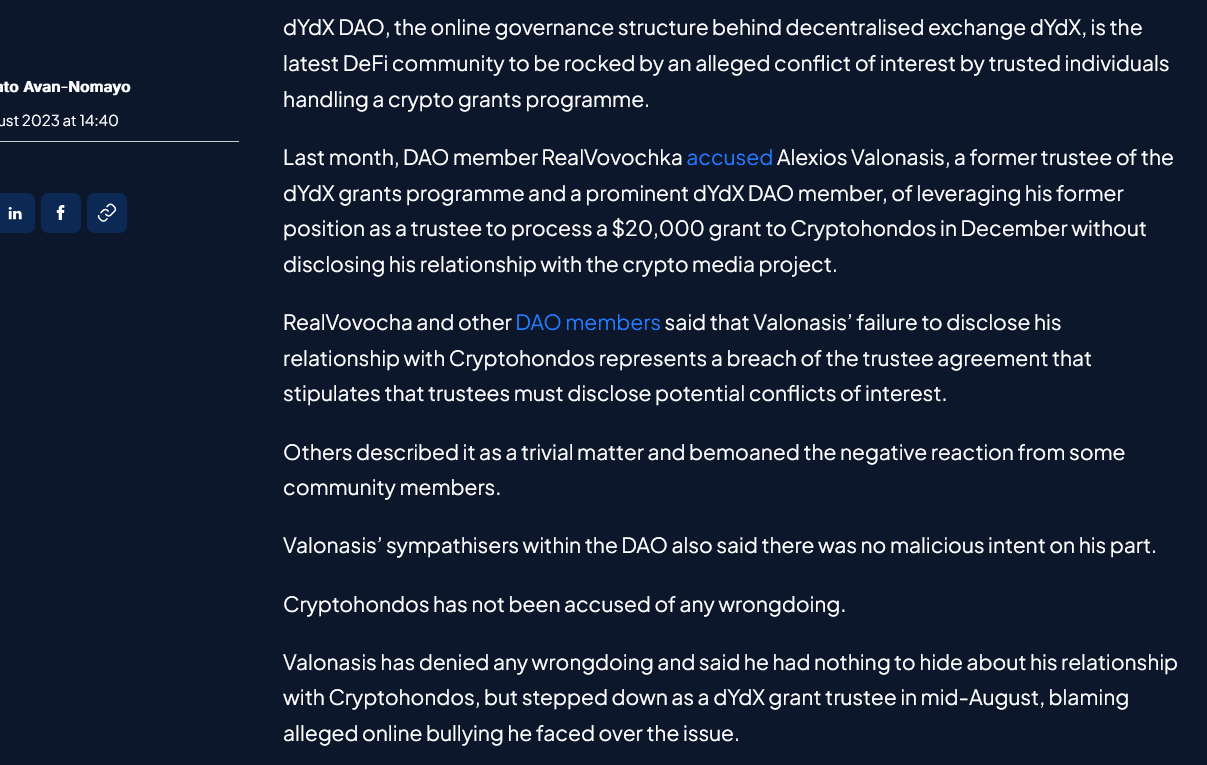Click the sentence about Valonasis' sympathisers

[x=719, y=546]
